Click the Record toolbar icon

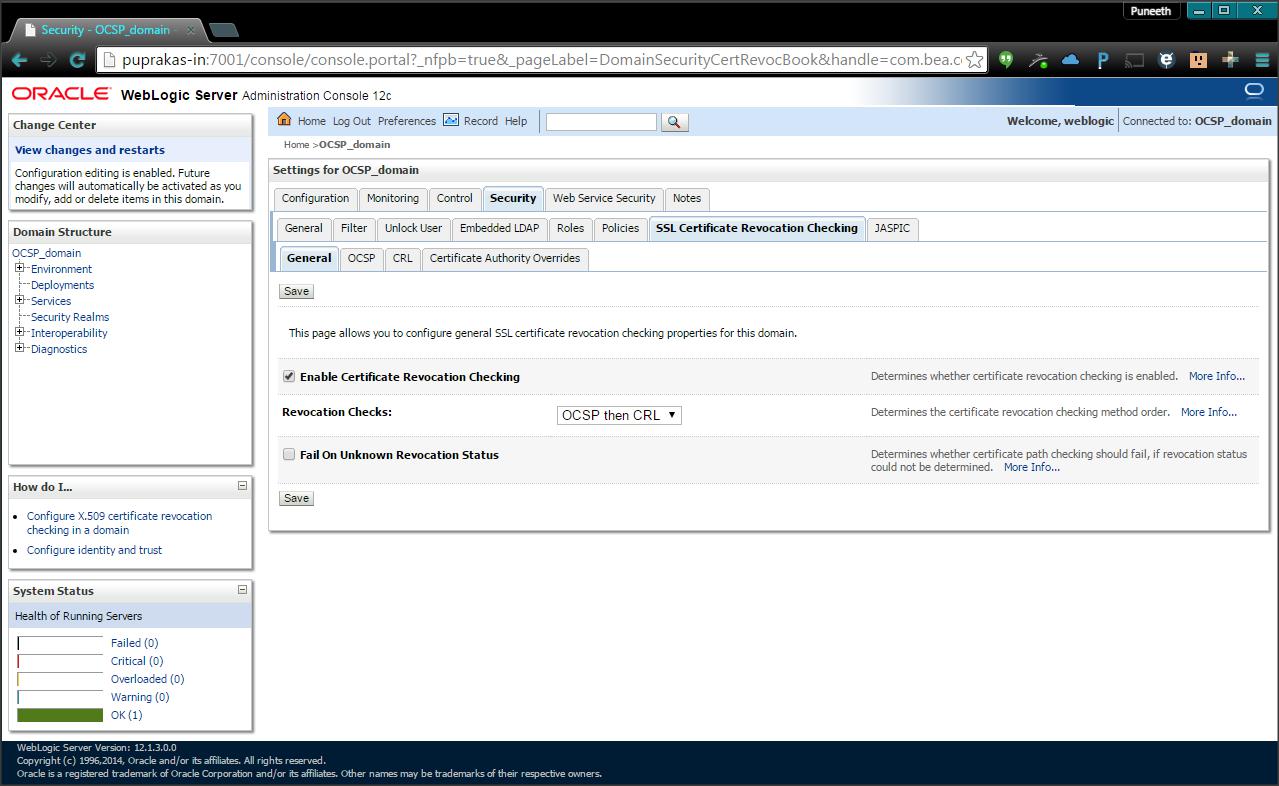451,120
